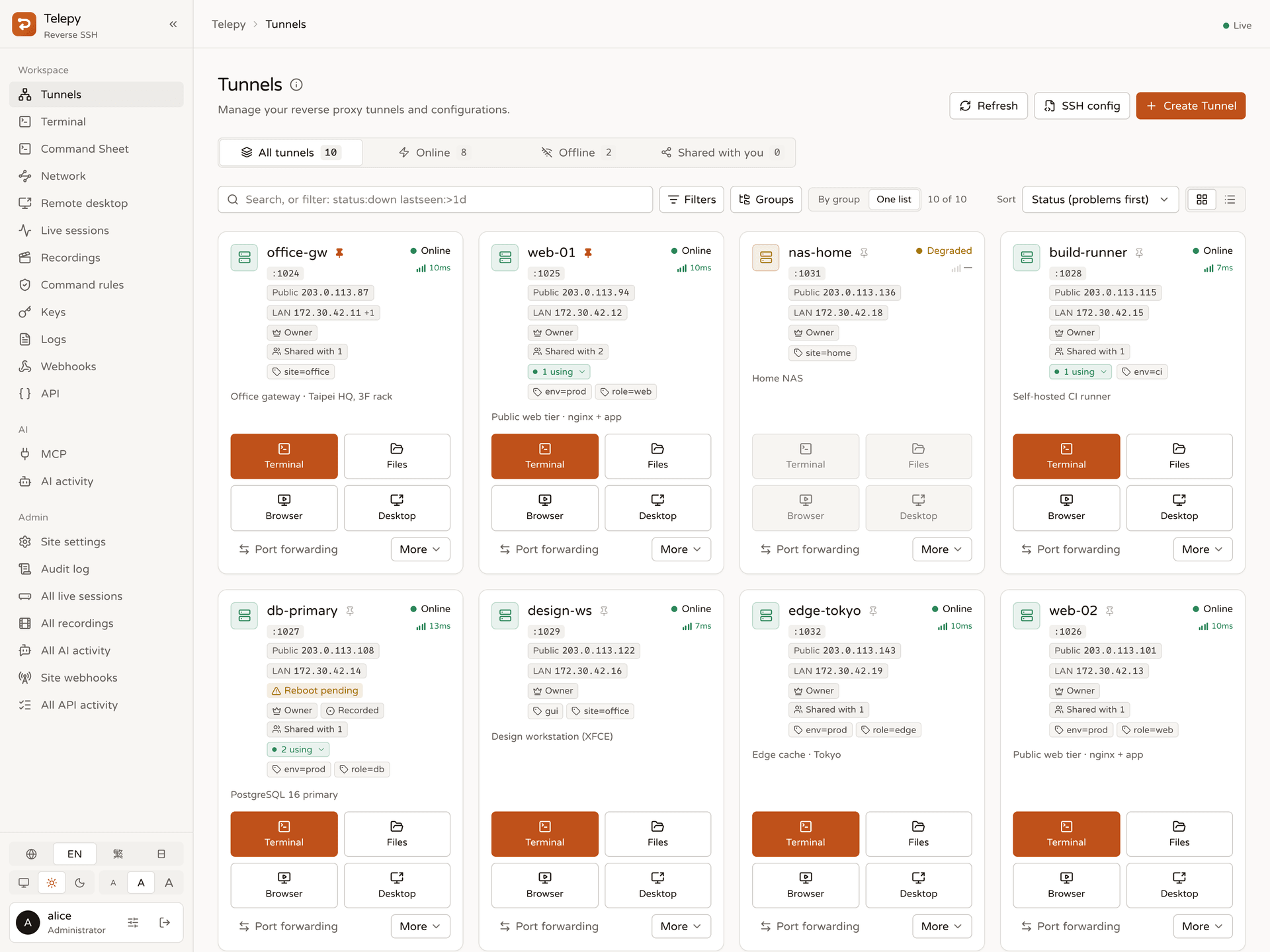Image resolution: width=1270 pixels, height=952 pixels.
Task: Switch to By group view
Action: [x=839, y=200]
